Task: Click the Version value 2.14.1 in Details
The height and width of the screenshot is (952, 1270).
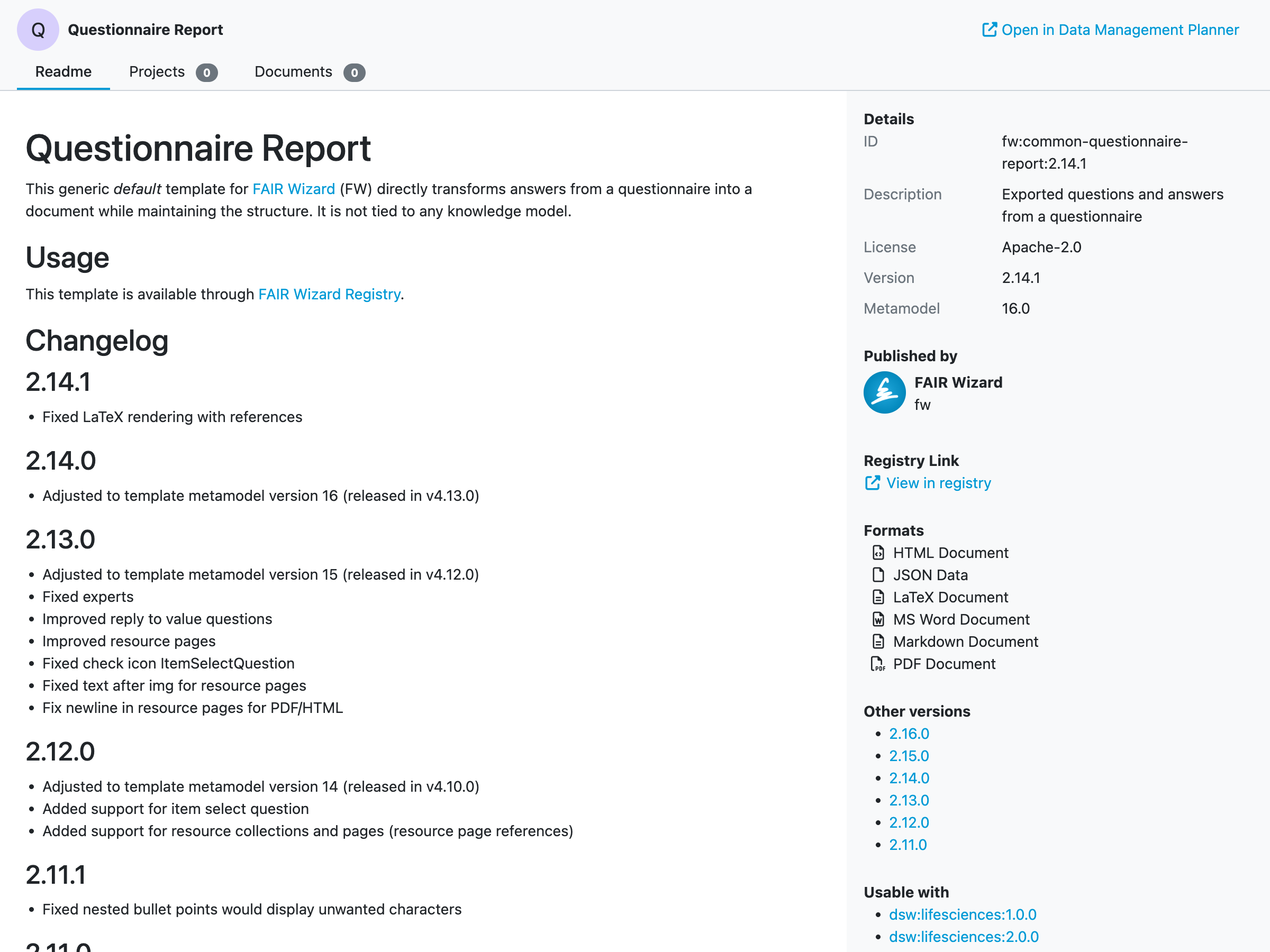Action: point(1021,278)
